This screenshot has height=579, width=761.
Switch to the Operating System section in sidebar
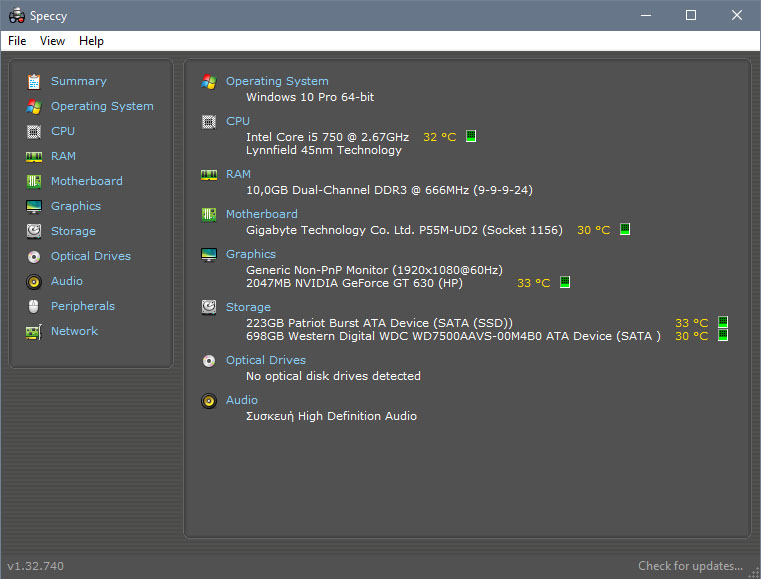pyautogui.click(x=102, y=106)
